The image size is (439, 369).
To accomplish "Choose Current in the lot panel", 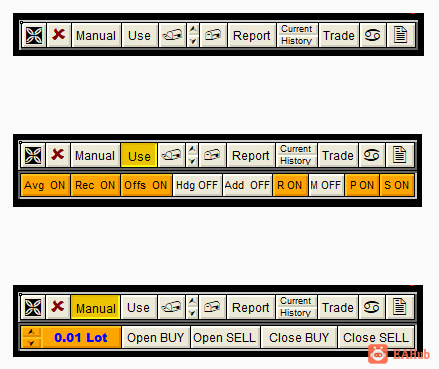I will click(x=296, y=301).
